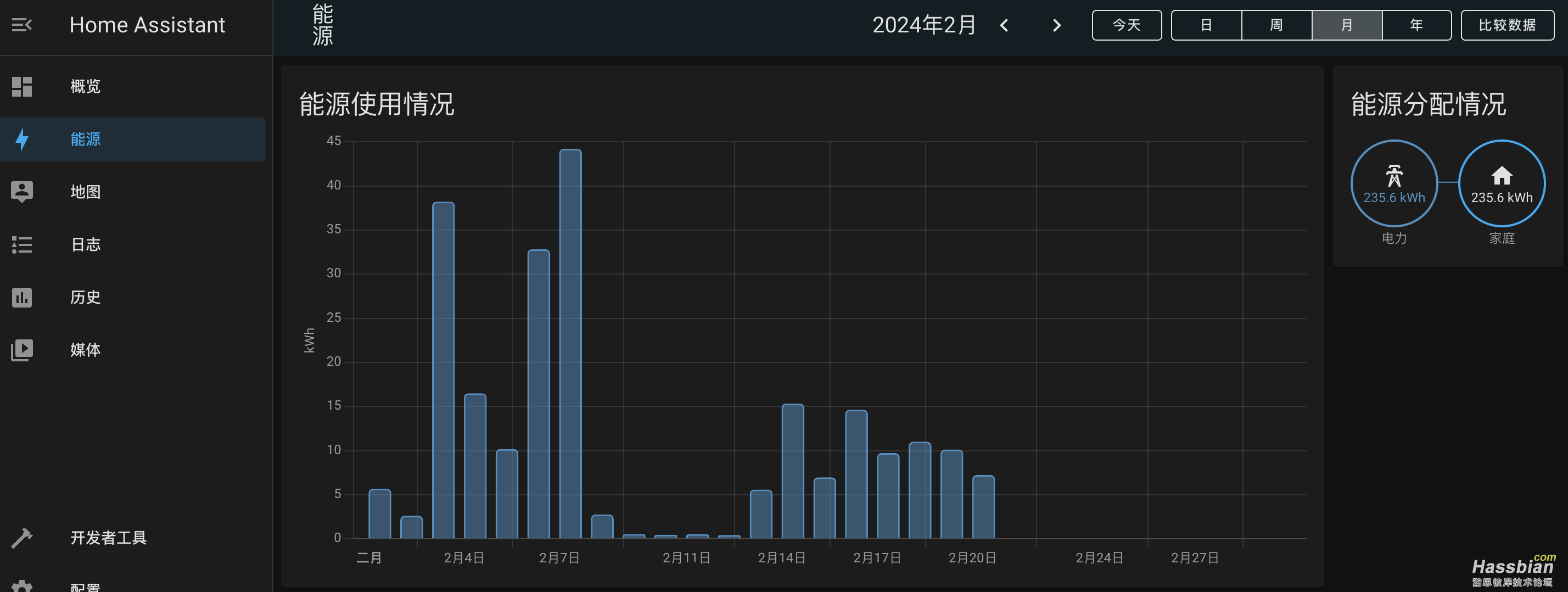This screenshot has width=1568, height=592.
Task: Click the 2月4日 axis label
Action: (464, 558)
